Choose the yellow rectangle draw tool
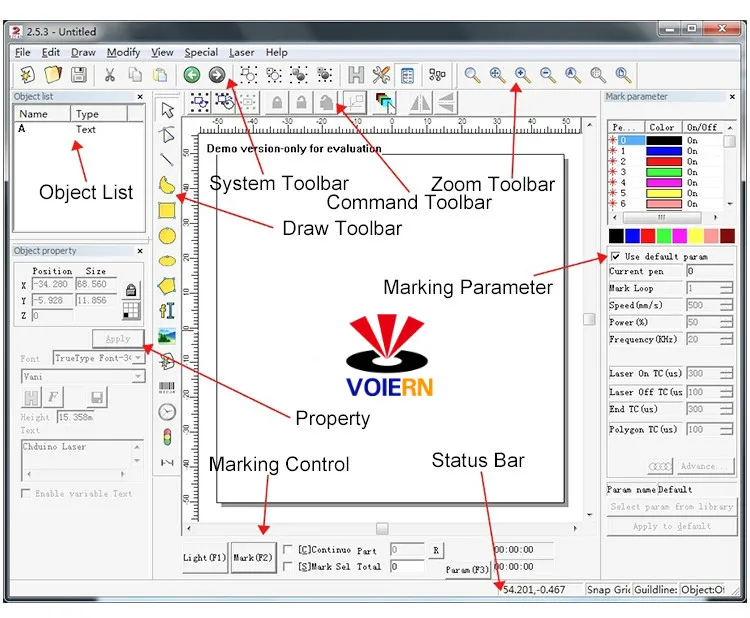 [x=167, y=210]
